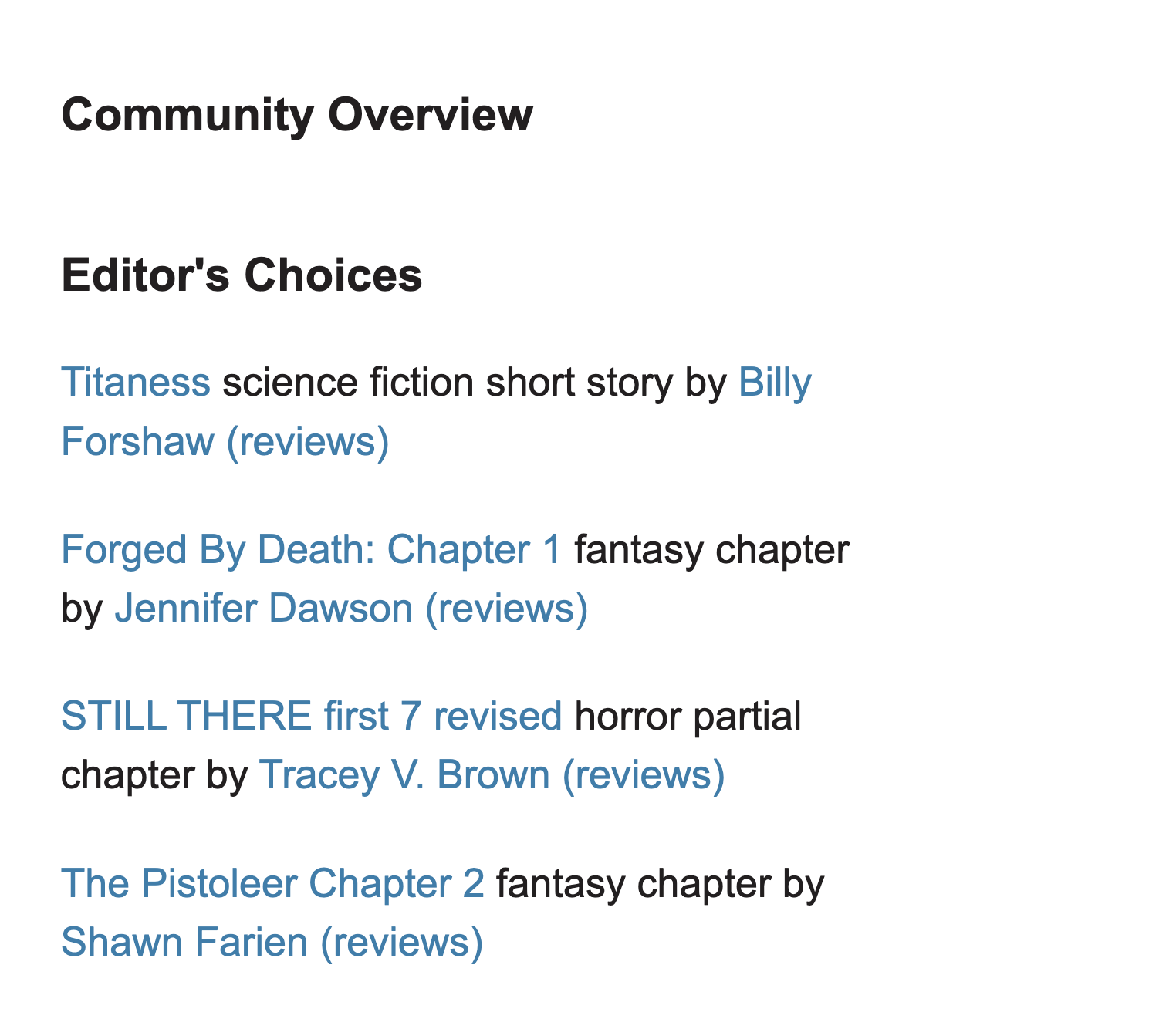Open STILL THERE first 7 revised
1176x1012 pixels.
[312, 717]
